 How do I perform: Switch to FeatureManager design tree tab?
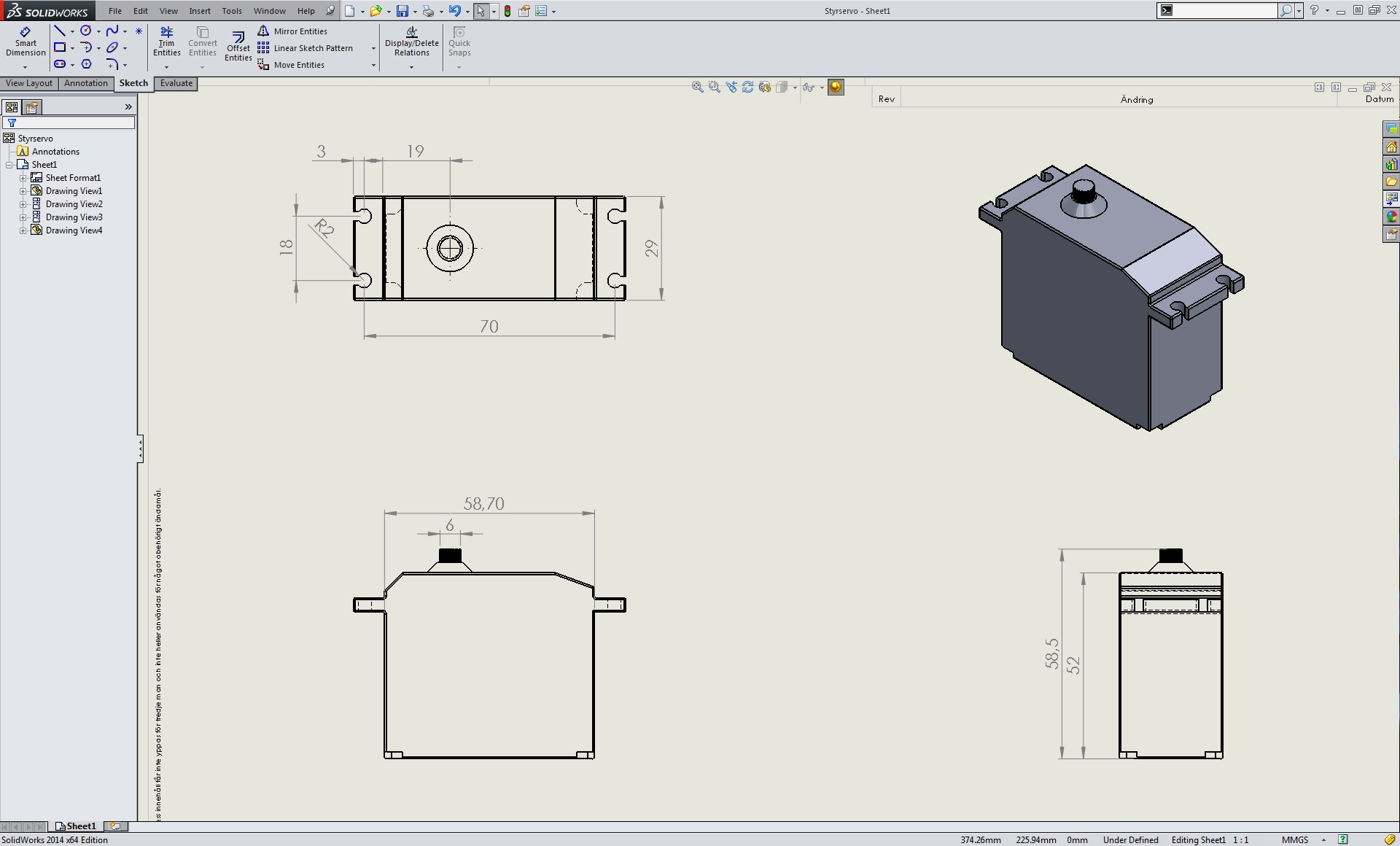coord(12,107)
